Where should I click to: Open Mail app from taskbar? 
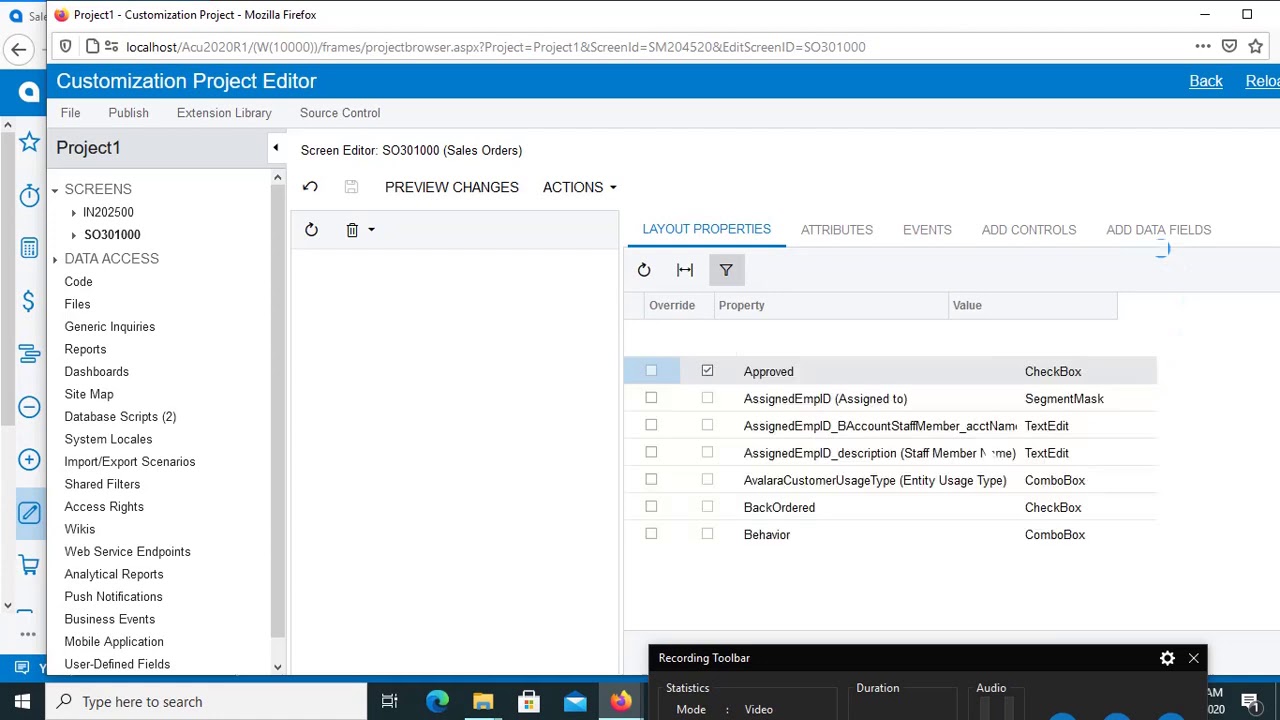coord(575,701)
